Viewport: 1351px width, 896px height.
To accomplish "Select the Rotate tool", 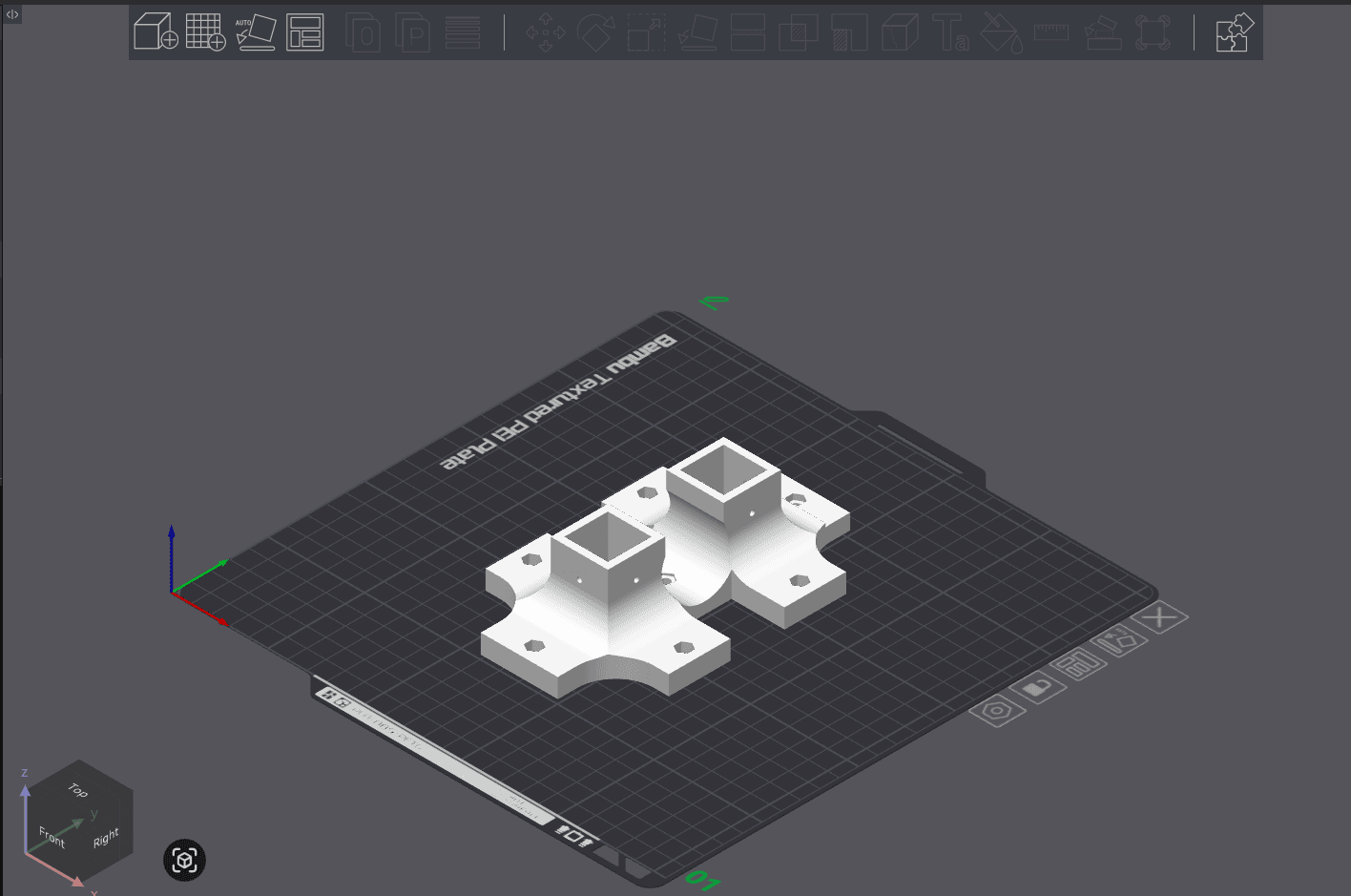I will (x=594, y=31).
